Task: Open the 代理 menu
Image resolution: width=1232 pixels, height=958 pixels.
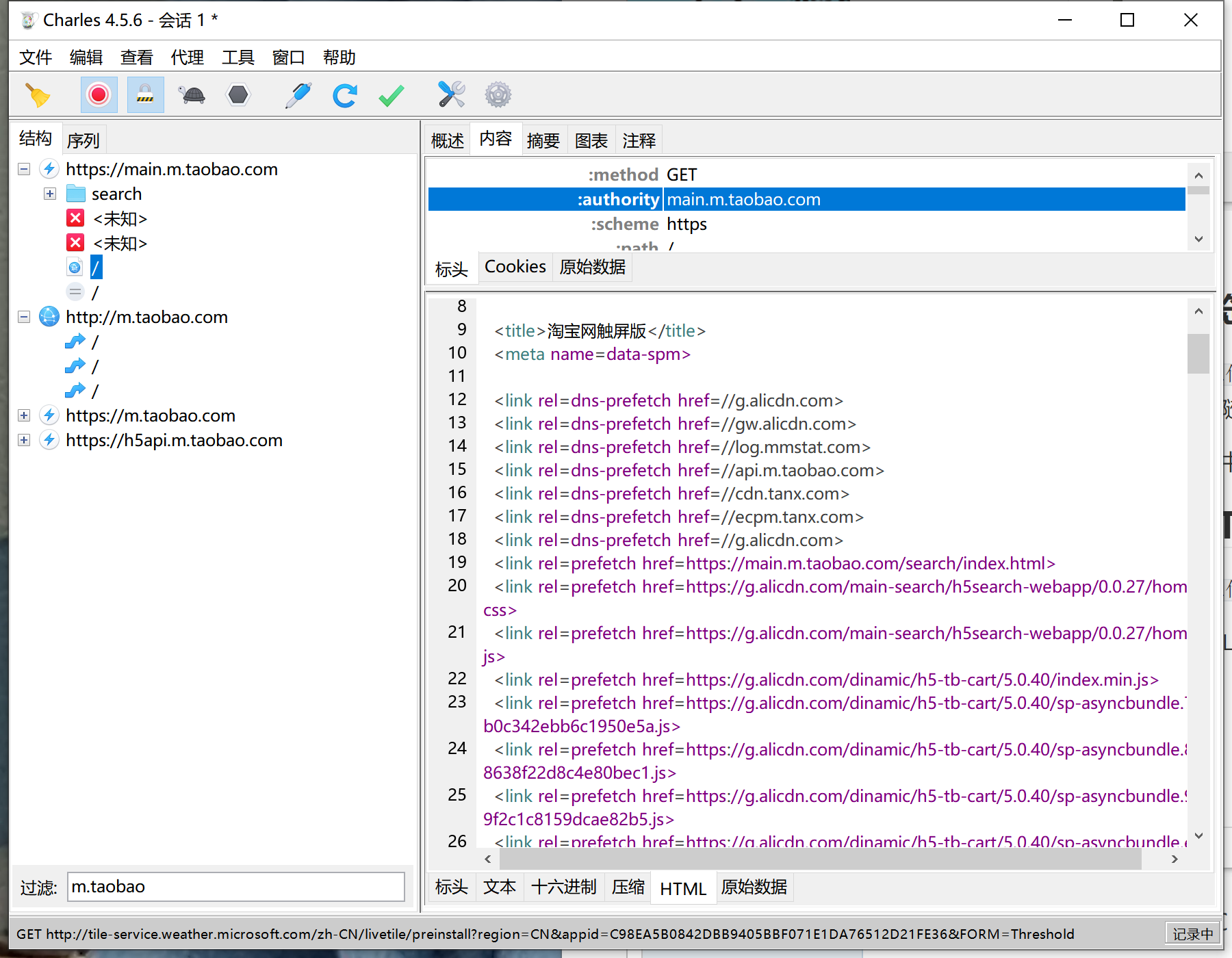Action: (x=188, y=57)
